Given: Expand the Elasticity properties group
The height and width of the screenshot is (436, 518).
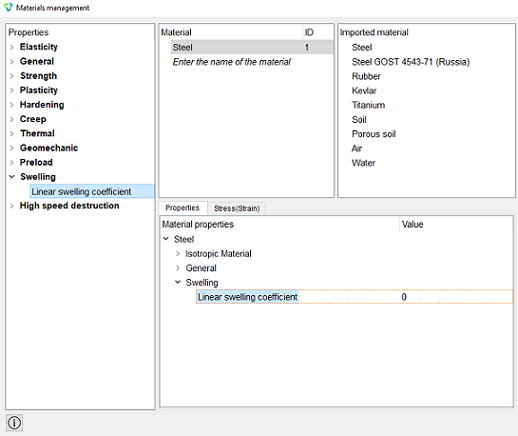Looking at the screenshot, I should pos(12,47).
